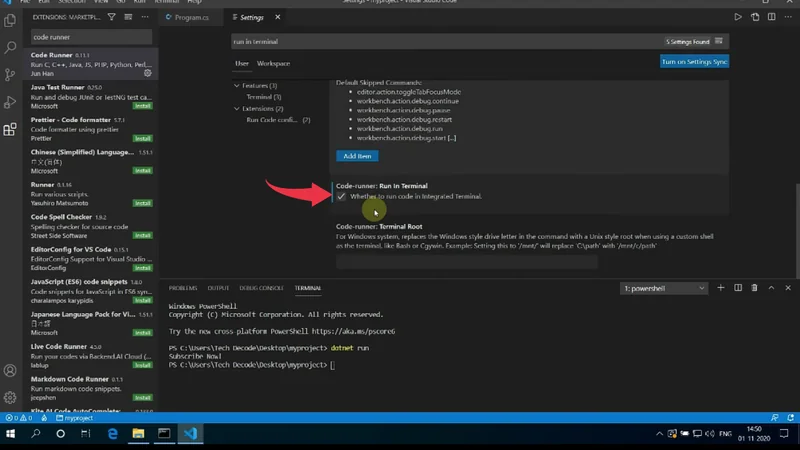Viewport: 800px width, 450px height.
Task: Collapse the Features settings tree group
Action: pos(237,86)
